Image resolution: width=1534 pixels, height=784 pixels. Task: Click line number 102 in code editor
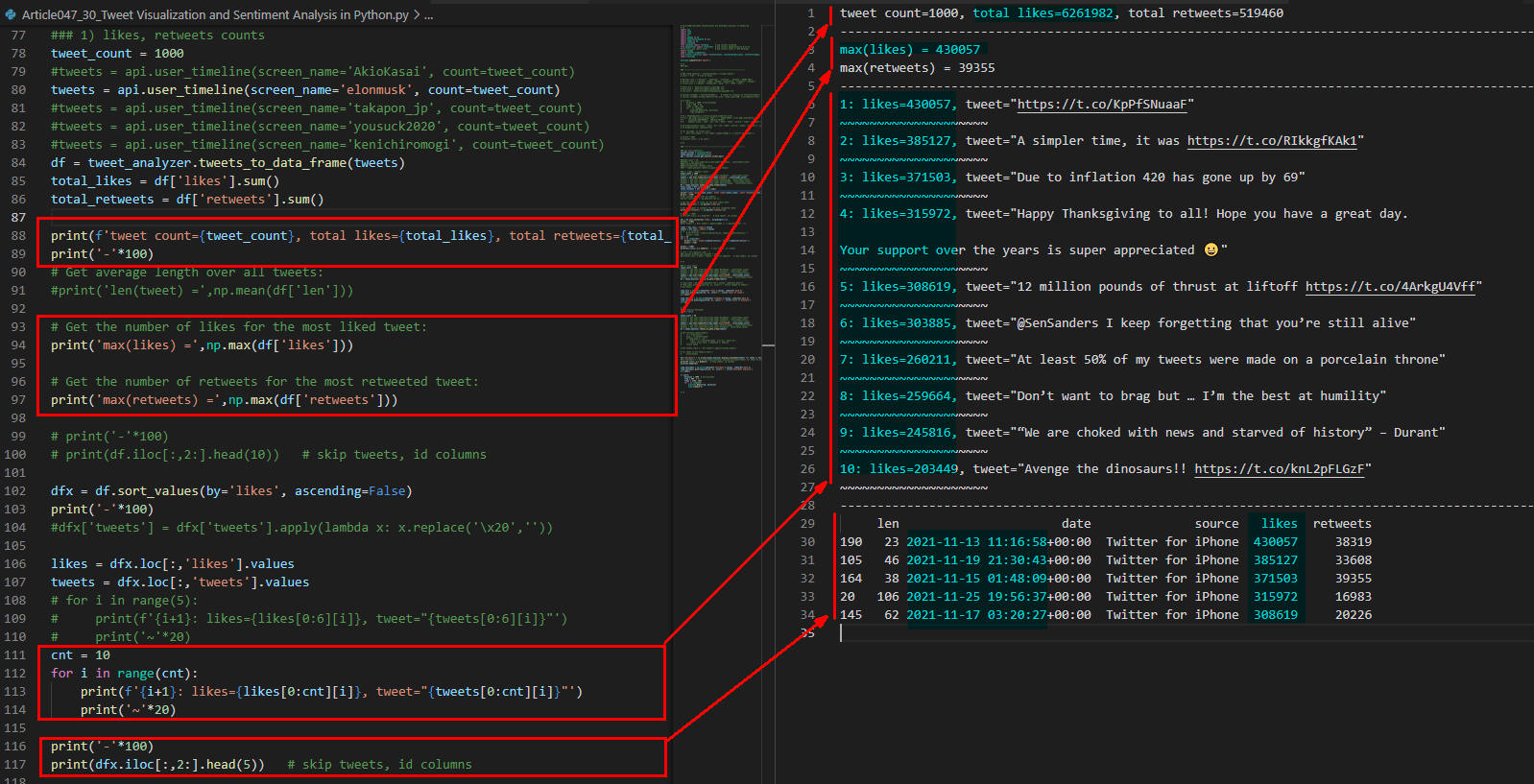15,490
